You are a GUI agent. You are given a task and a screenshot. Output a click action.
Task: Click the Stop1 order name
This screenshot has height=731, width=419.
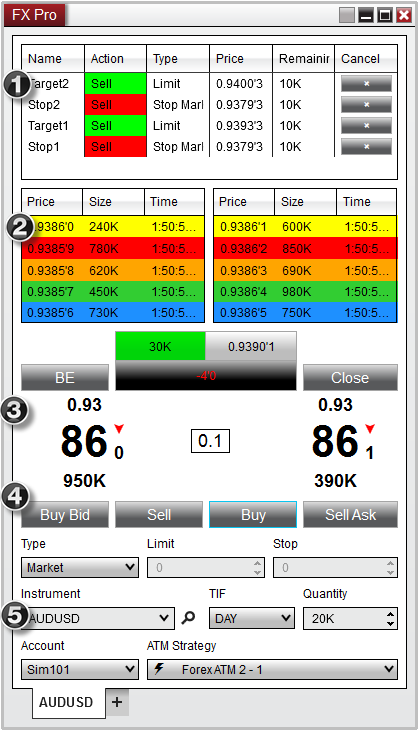coord(44,147)
